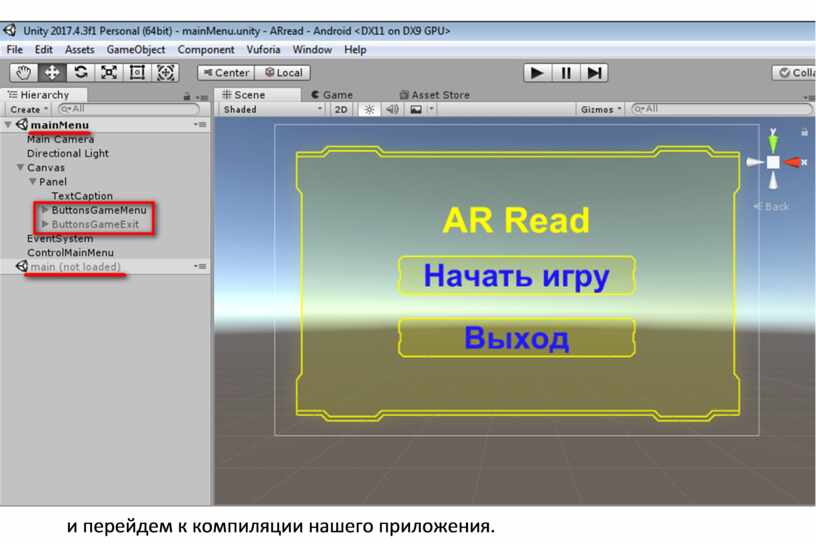Click the Начать игру button in scene

pos(516,276)
